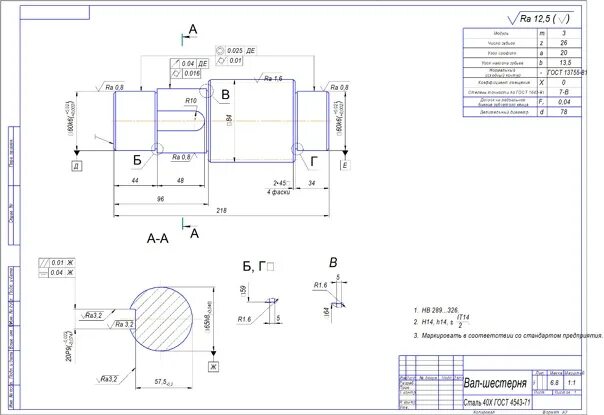Click the scale value 1:1 in title block
This screenshot has height=415, width=604.
[572, 383]
